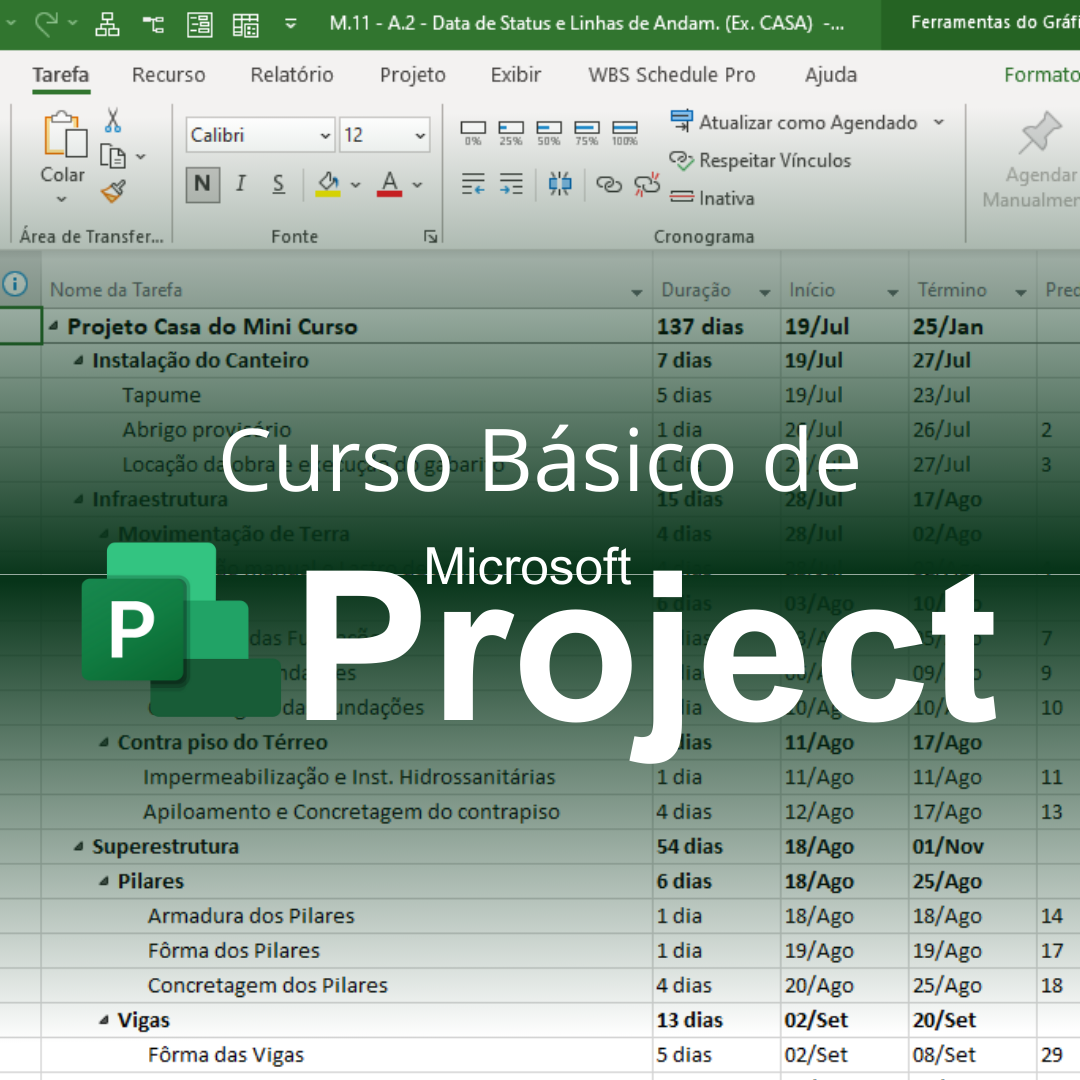The image size is (1080, 1080).
Task: Click the Format Painter brush icon
Action: [114, 191]
